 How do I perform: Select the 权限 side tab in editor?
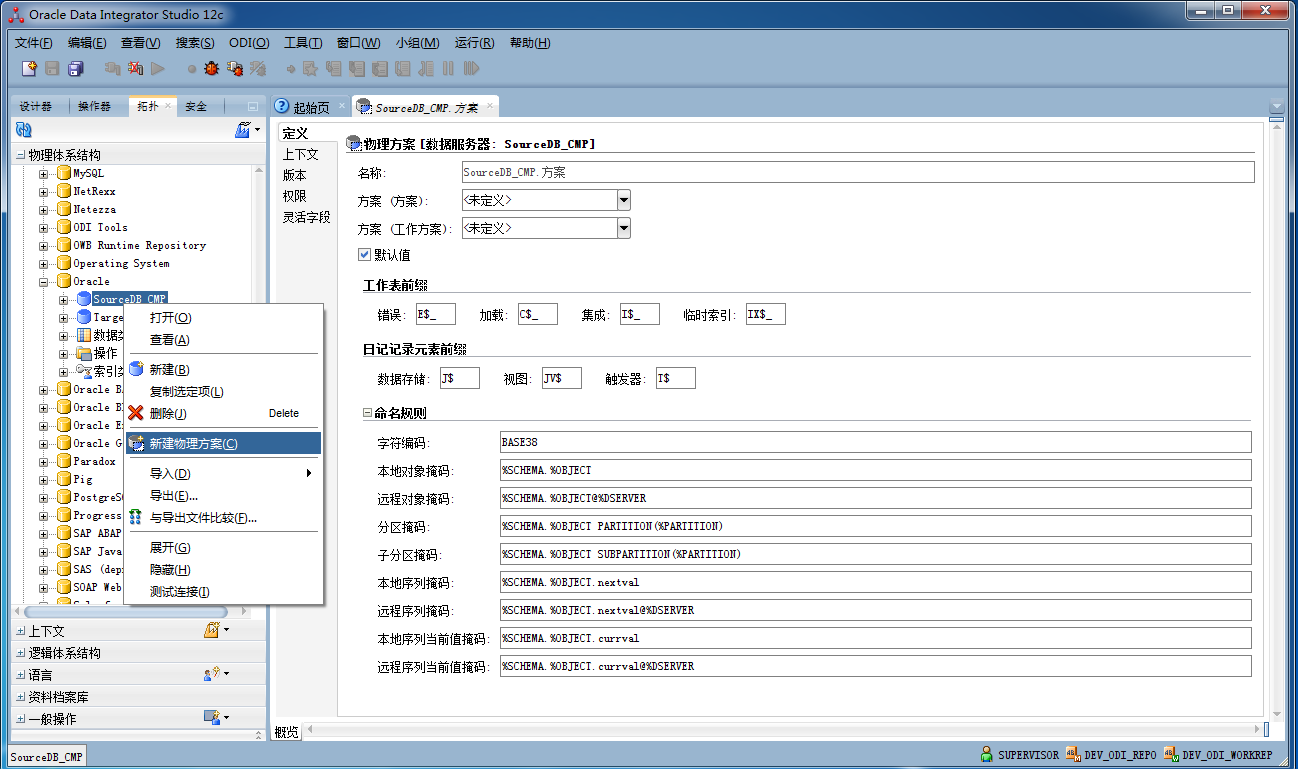click(294, 196)
